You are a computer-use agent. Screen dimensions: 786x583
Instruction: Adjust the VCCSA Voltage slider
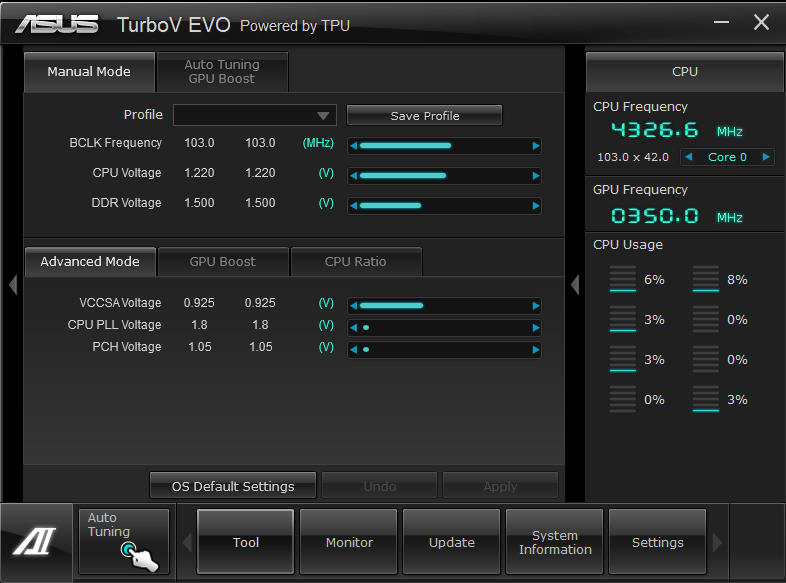445,306
